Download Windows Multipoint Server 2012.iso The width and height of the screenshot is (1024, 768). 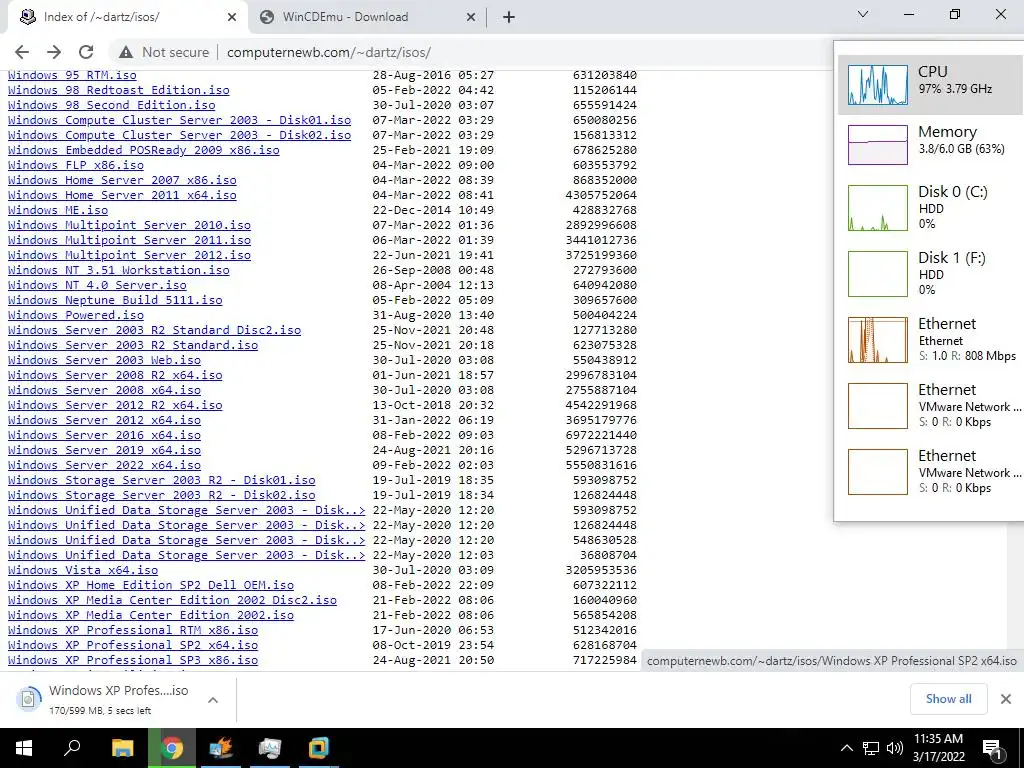coord(129,255)
